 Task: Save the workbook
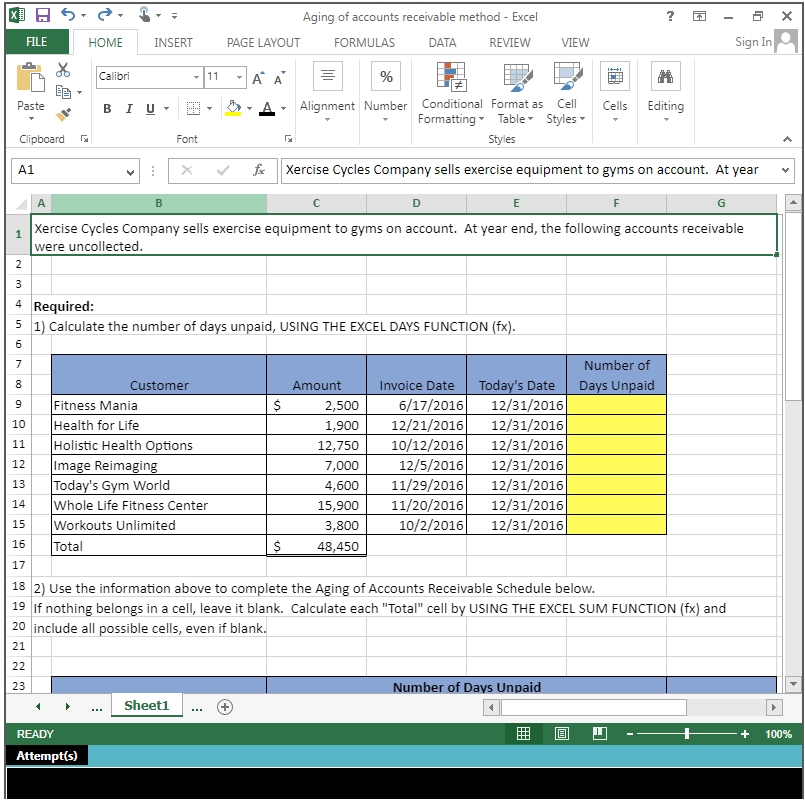[x=41, y=13]
